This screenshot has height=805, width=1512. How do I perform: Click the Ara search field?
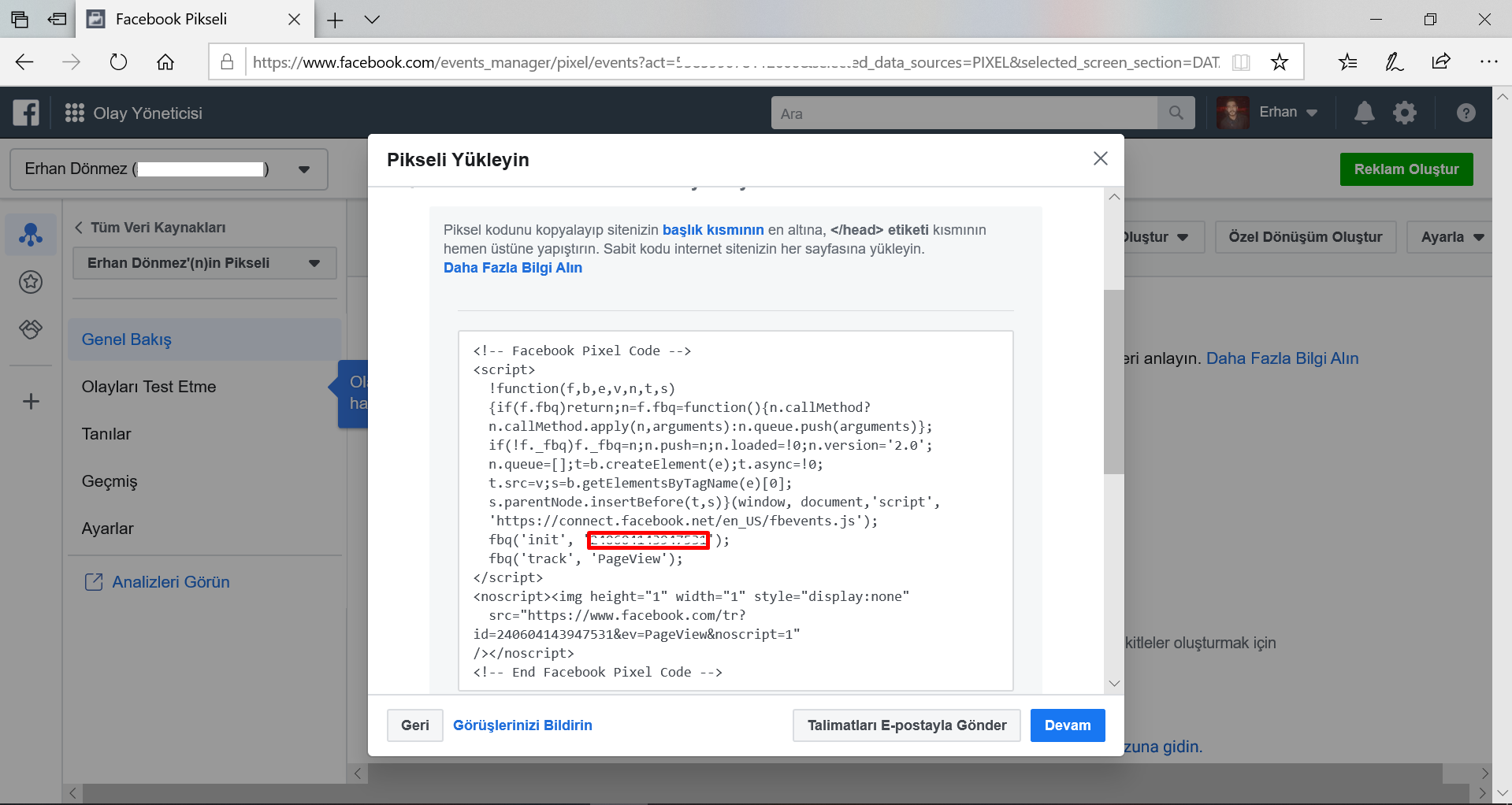coord(964,113)
